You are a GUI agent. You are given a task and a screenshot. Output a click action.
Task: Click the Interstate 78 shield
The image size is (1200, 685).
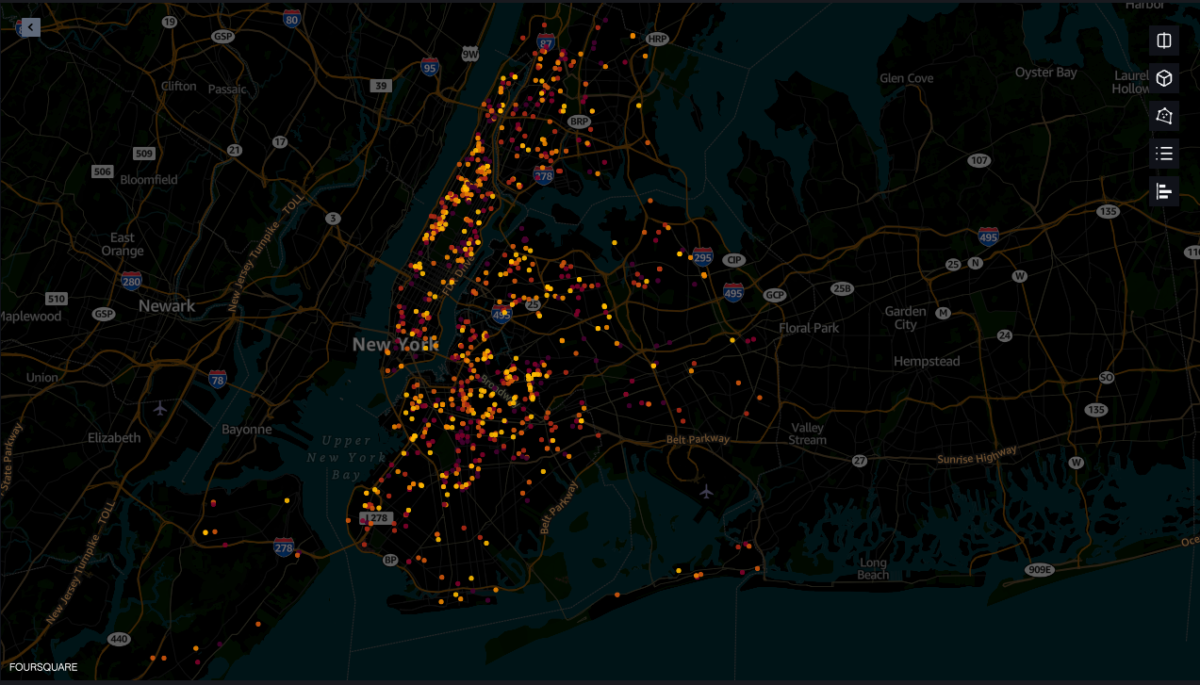point(218,378)
